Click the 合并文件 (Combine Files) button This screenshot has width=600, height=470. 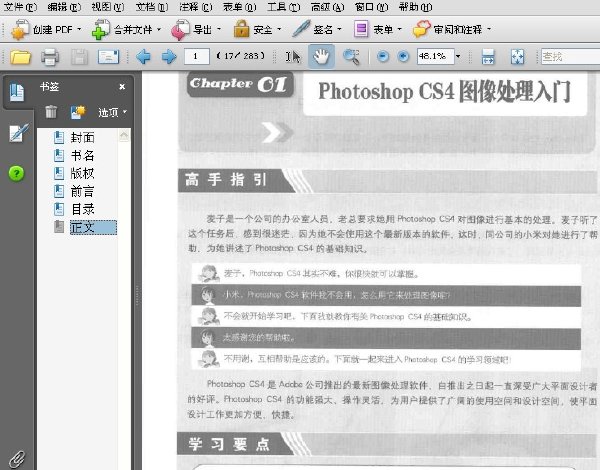pos(126,29)
